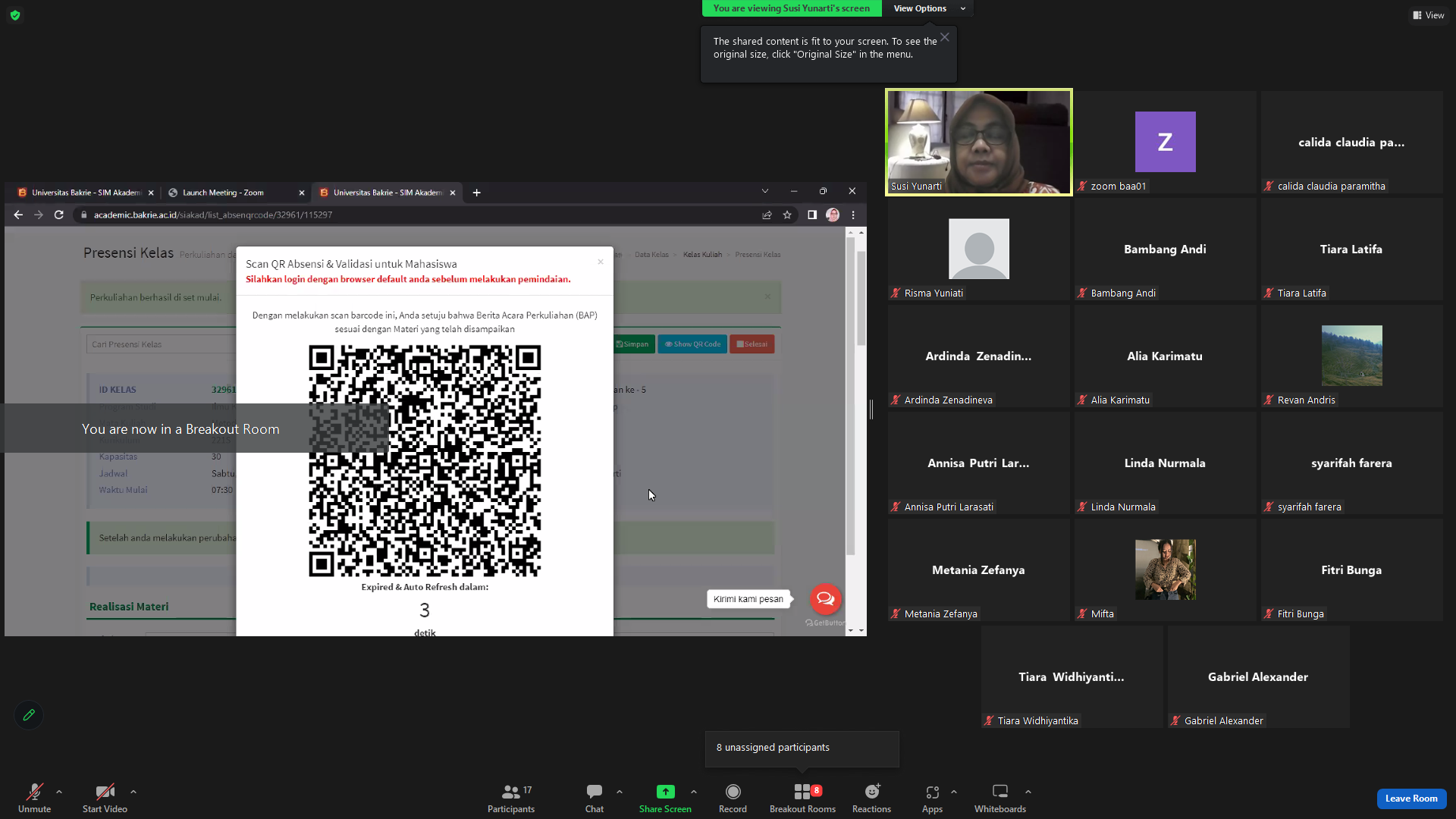Expand Share Screen options arrow

[694, 792]
